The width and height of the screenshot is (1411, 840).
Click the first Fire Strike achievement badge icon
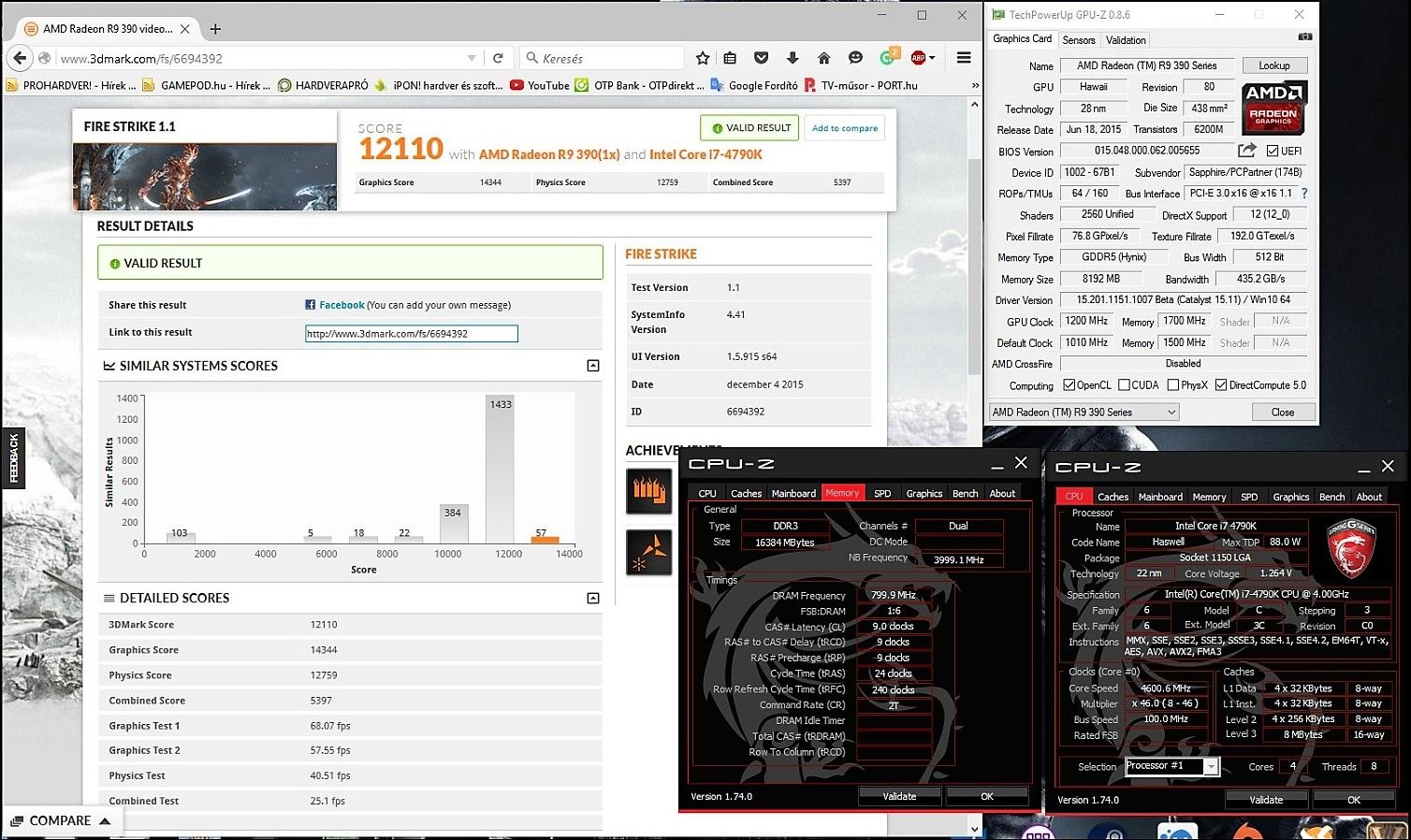coord(648,490)
